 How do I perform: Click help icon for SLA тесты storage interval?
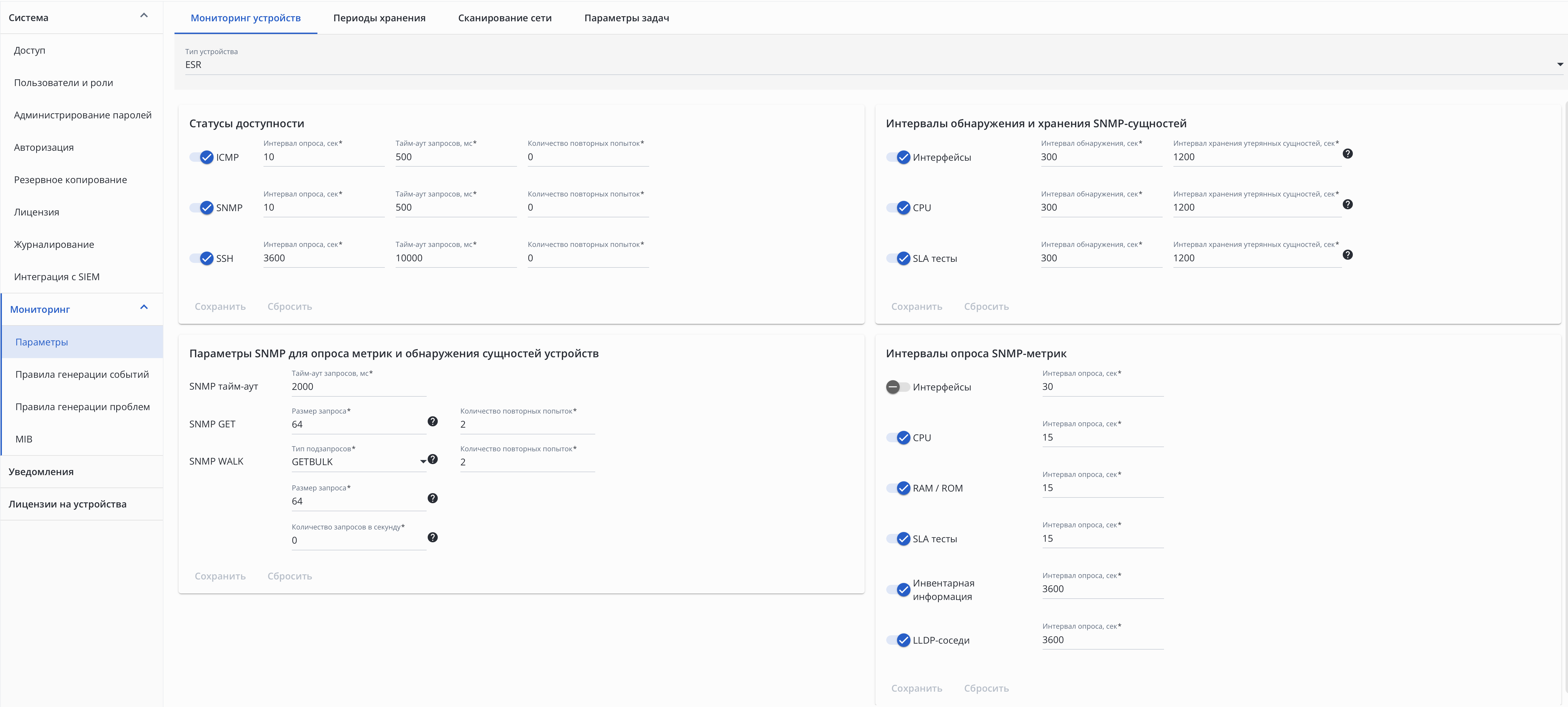click(x=1347, y=254)
